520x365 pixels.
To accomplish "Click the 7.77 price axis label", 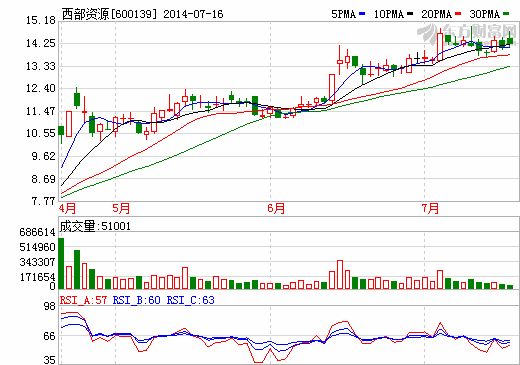I will coord(43,201).
